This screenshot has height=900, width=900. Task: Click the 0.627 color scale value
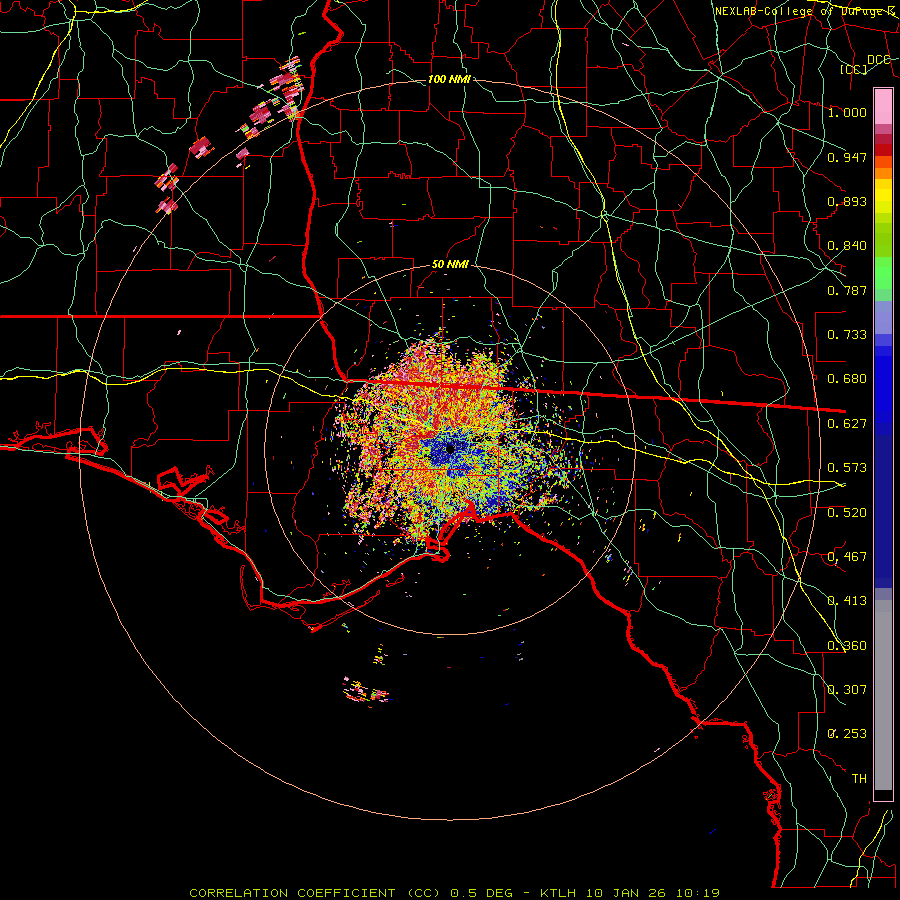tap(847, 424)
